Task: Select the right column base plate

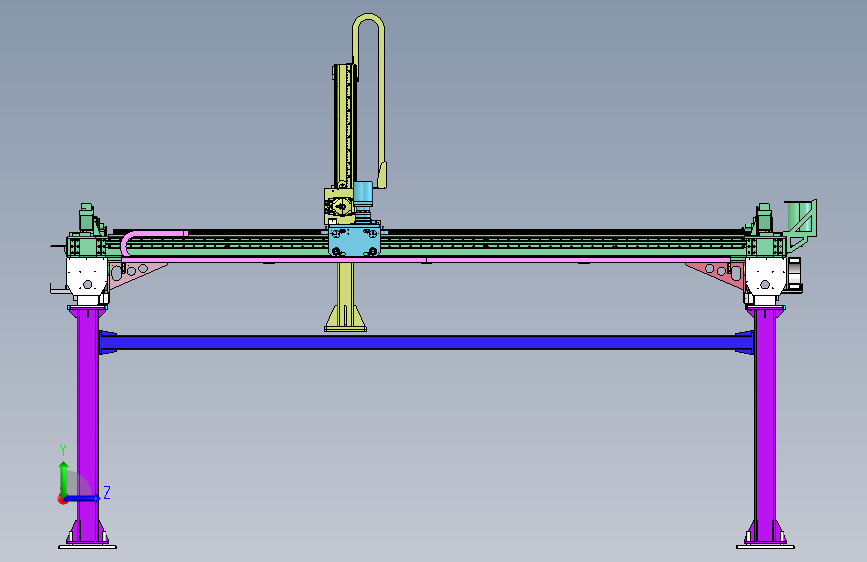Action: coord(765,547)
